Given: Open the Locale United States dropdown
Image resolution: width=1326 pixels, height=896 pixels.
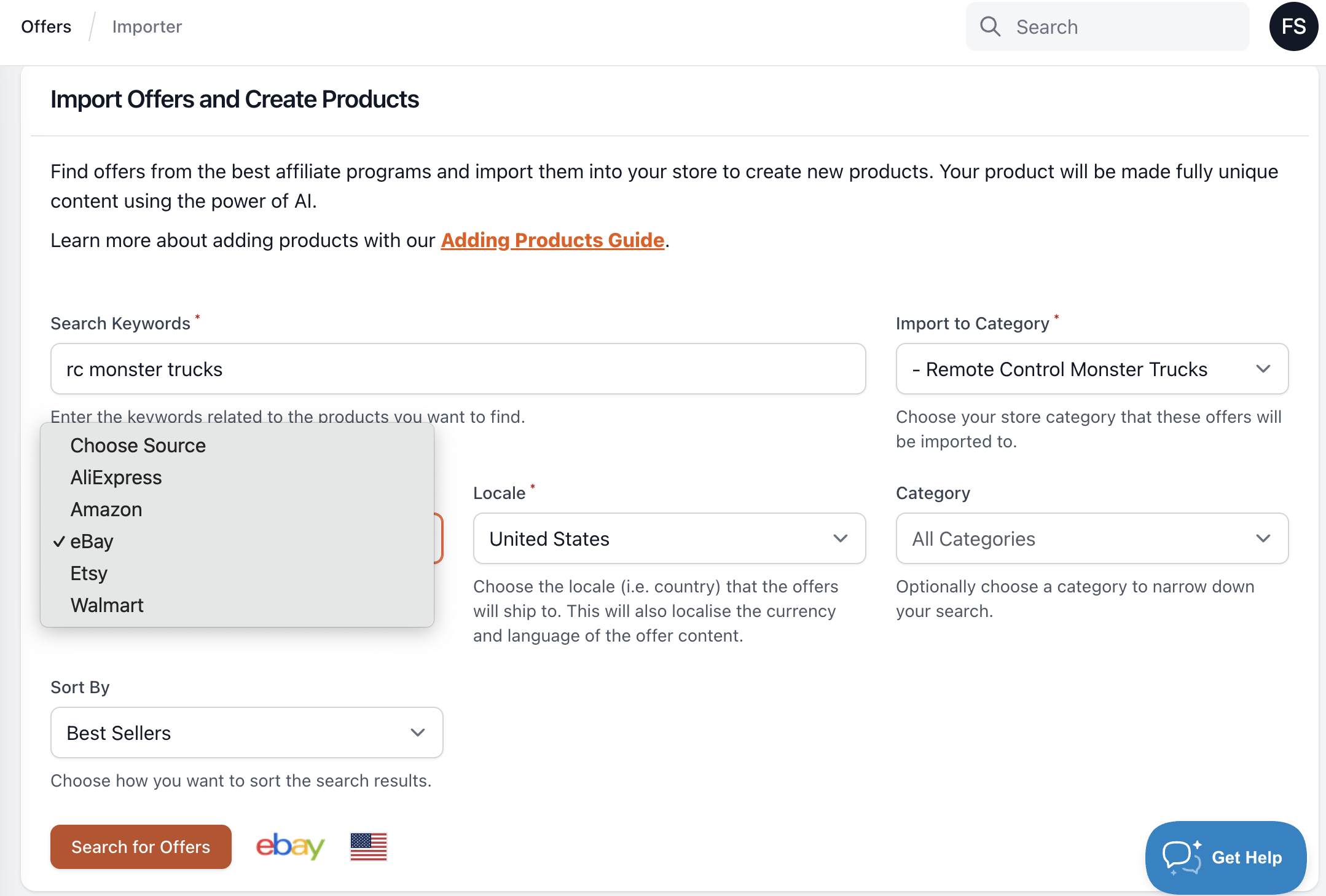Looking at the screenshot, I should 669,538.
